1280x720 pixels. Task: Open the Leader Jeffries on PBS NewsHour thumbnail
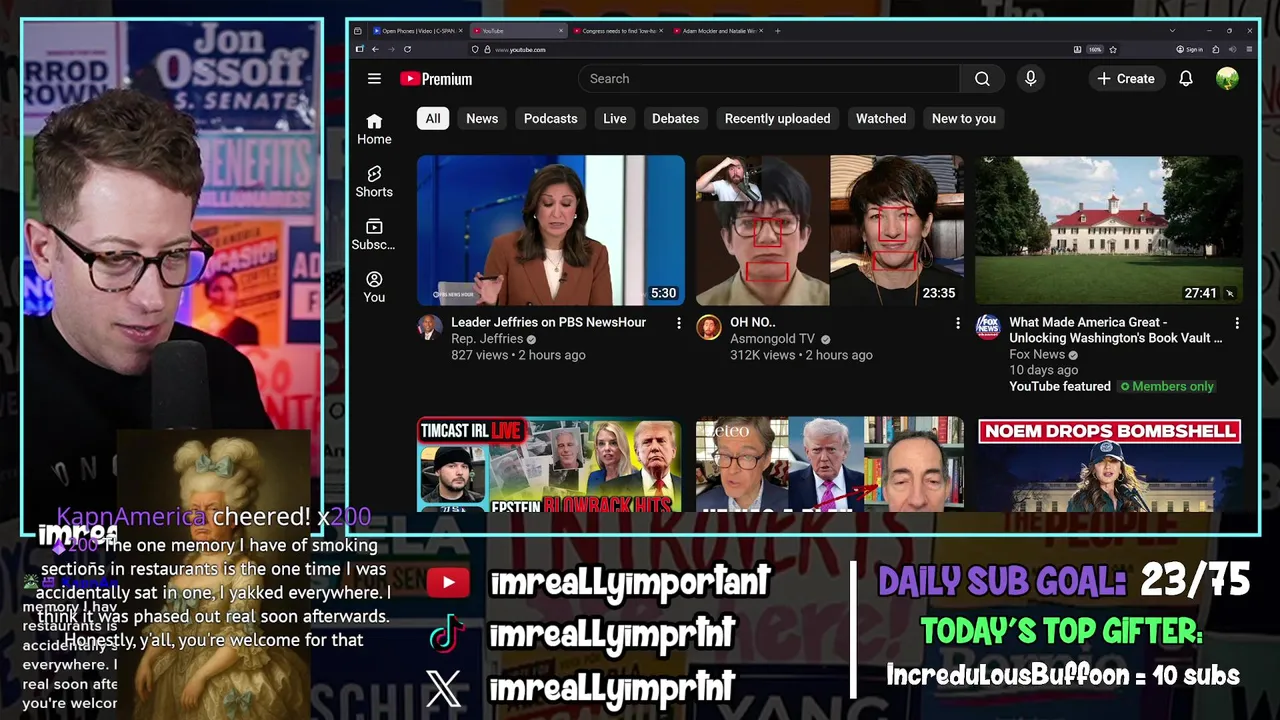(x=551, y=230)
